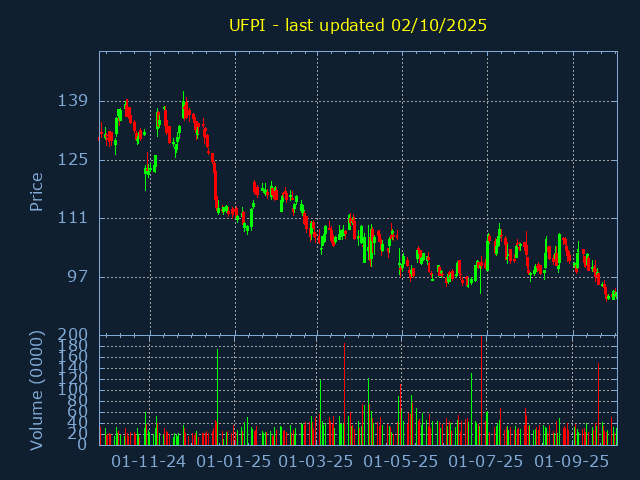This screenshot has height=480, width=640.
Task: Click the 100 volume axis tick label
Action: 74,390
